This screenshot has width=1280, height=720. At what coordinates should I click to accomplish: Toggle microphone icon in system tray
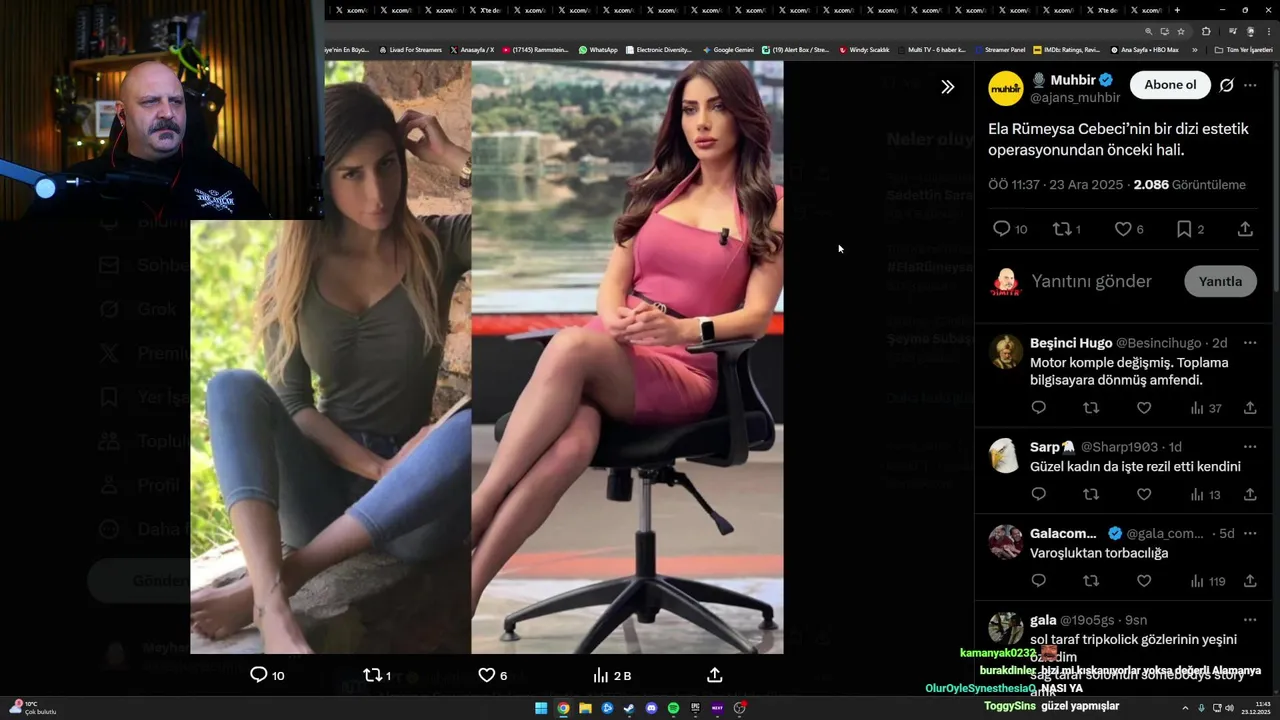1202,708
